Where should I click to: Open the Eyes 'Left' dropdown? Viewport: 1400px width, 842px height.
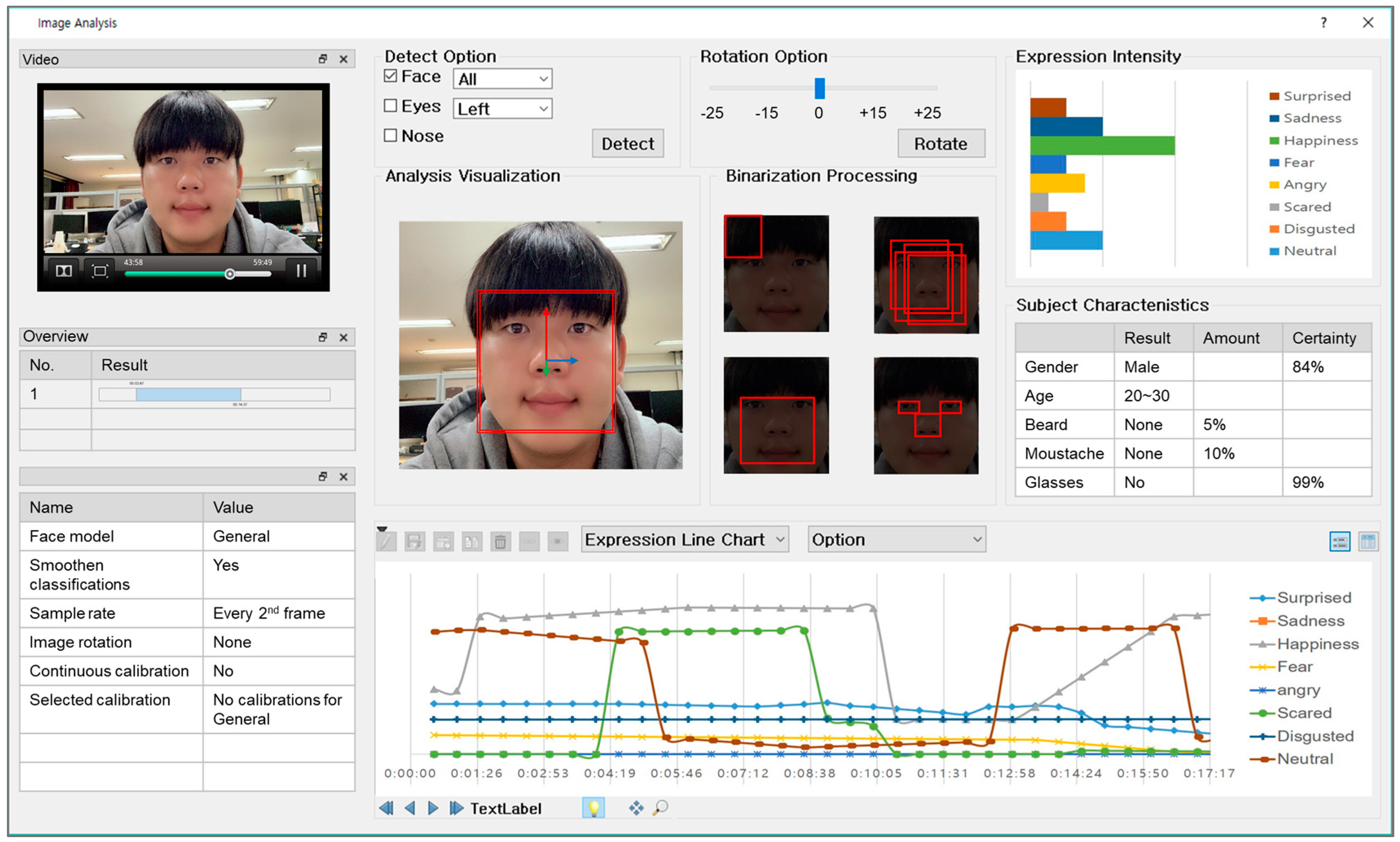coord(502,108)
